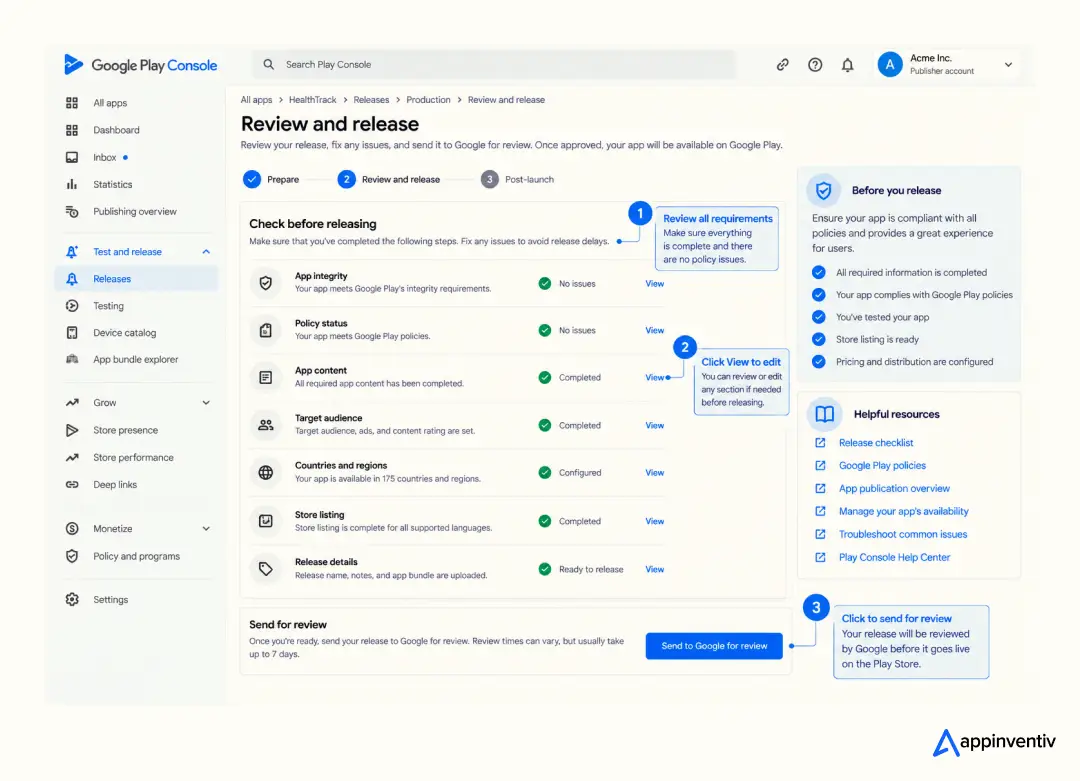
Task: Expand the Grow sidebar section
Action: click(206, 403)
